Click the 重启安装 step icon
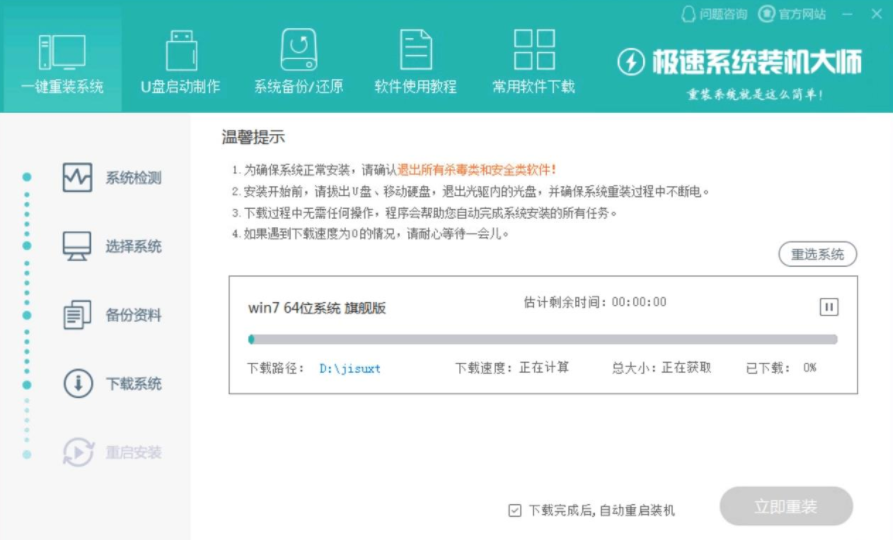The height and width of the screenshot is (540, 893). 77,452
